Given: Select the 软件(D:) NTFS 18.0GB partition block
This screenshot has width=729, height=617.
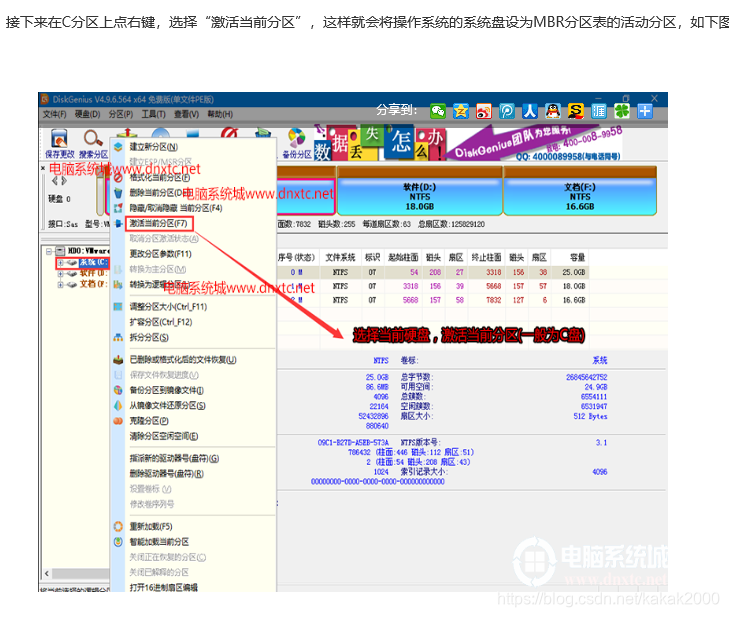Looking at the screenshot, I should [x=420, y=192].
